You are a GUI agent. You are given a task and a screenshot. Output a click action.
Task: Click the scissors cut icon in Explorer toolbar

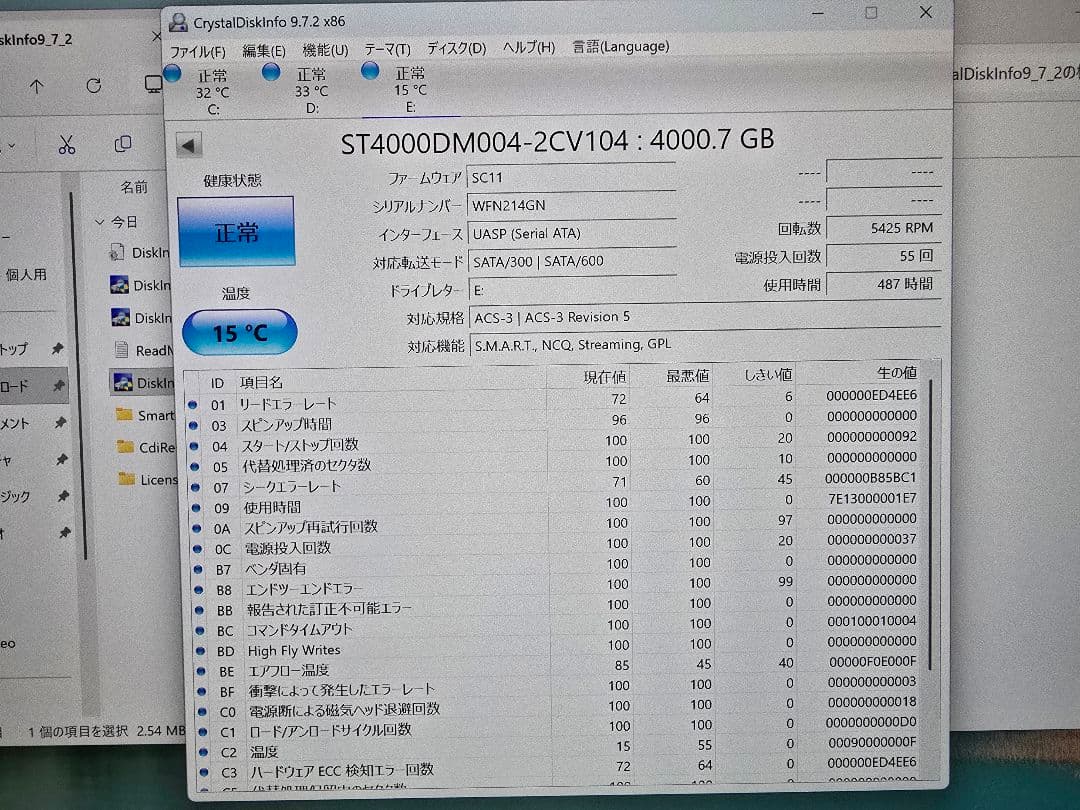[66, 144]
